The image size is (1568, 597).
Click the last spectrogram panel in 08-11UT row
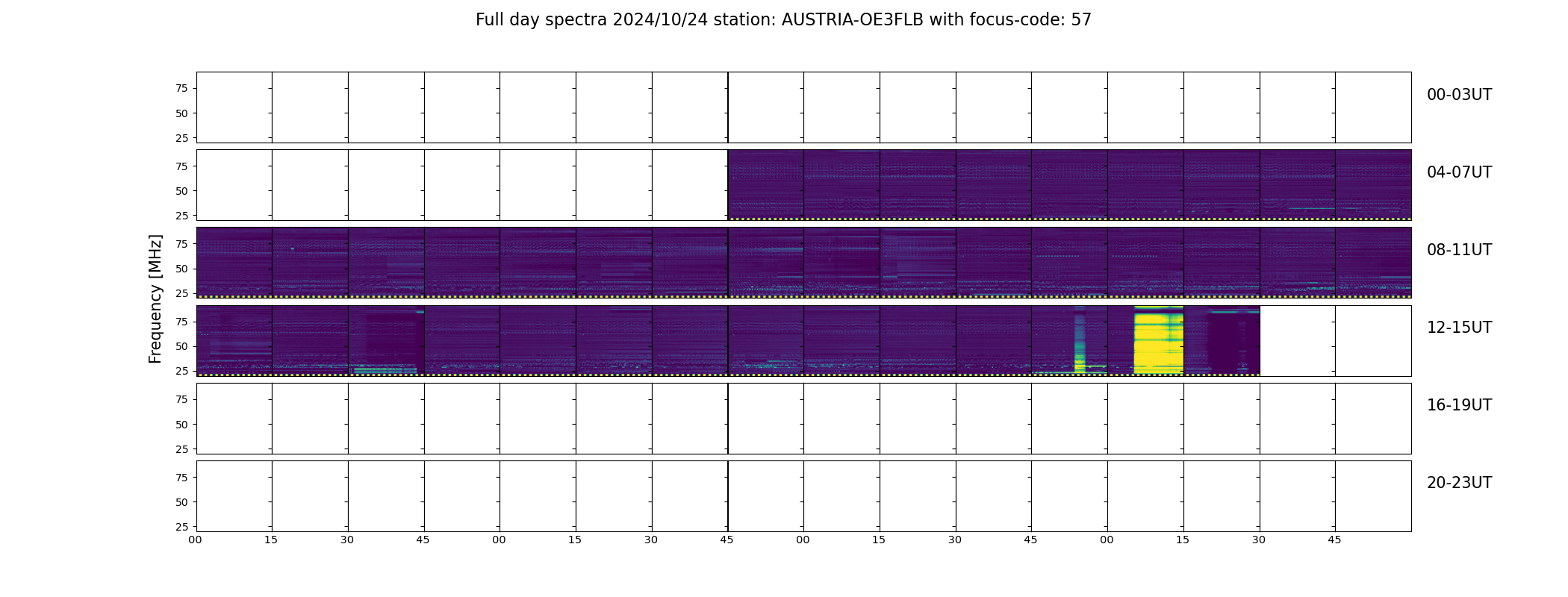pyautogui.click(x=1373, y=263)
